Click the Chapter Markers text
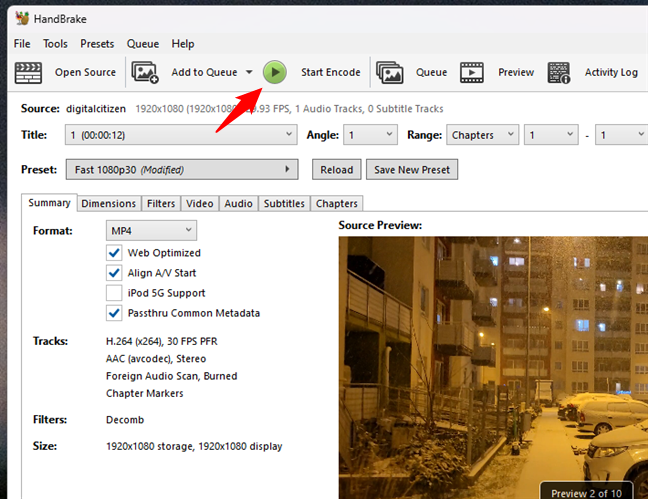This screenshot has height=499, width=648. click(145, 393)
